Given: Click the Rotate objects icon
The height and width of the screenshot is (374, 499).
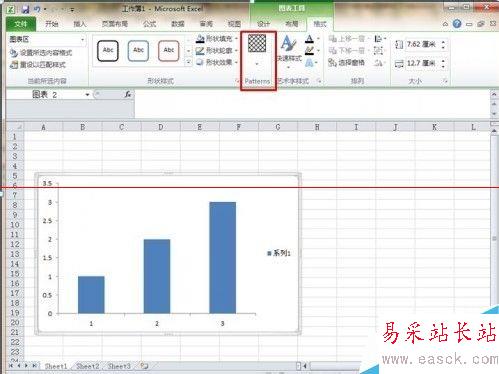Looking at the screenshot, I should coord(378,62).
